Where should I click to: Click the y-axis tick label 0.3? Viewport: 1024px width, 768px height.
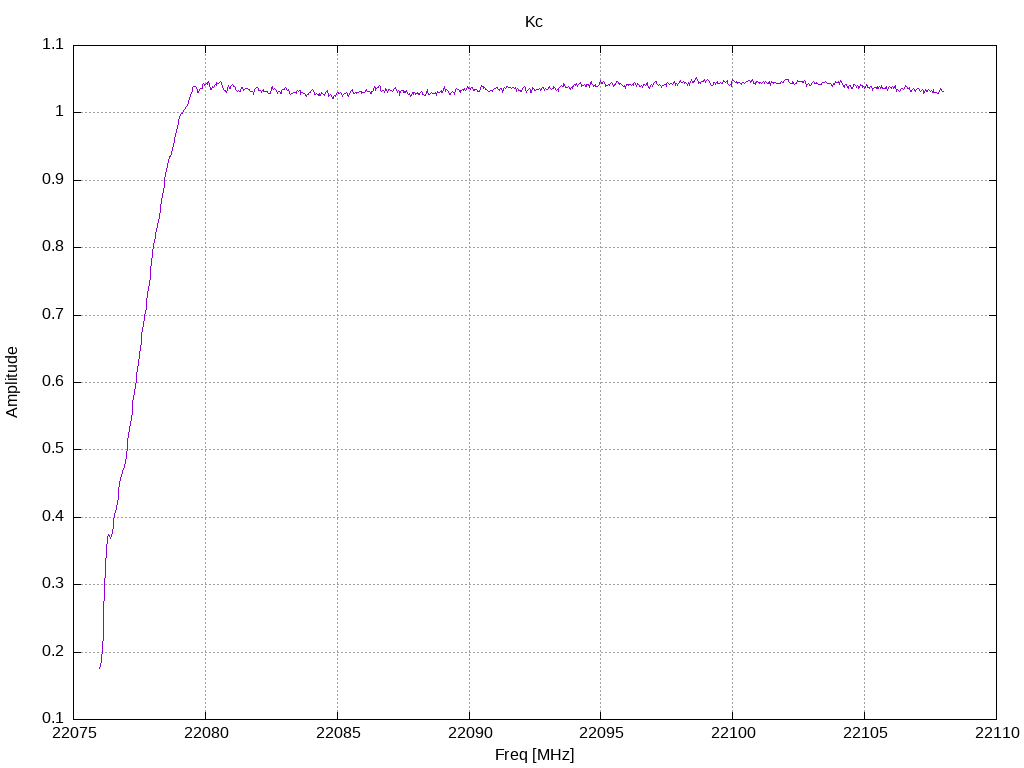pos(53,584)
